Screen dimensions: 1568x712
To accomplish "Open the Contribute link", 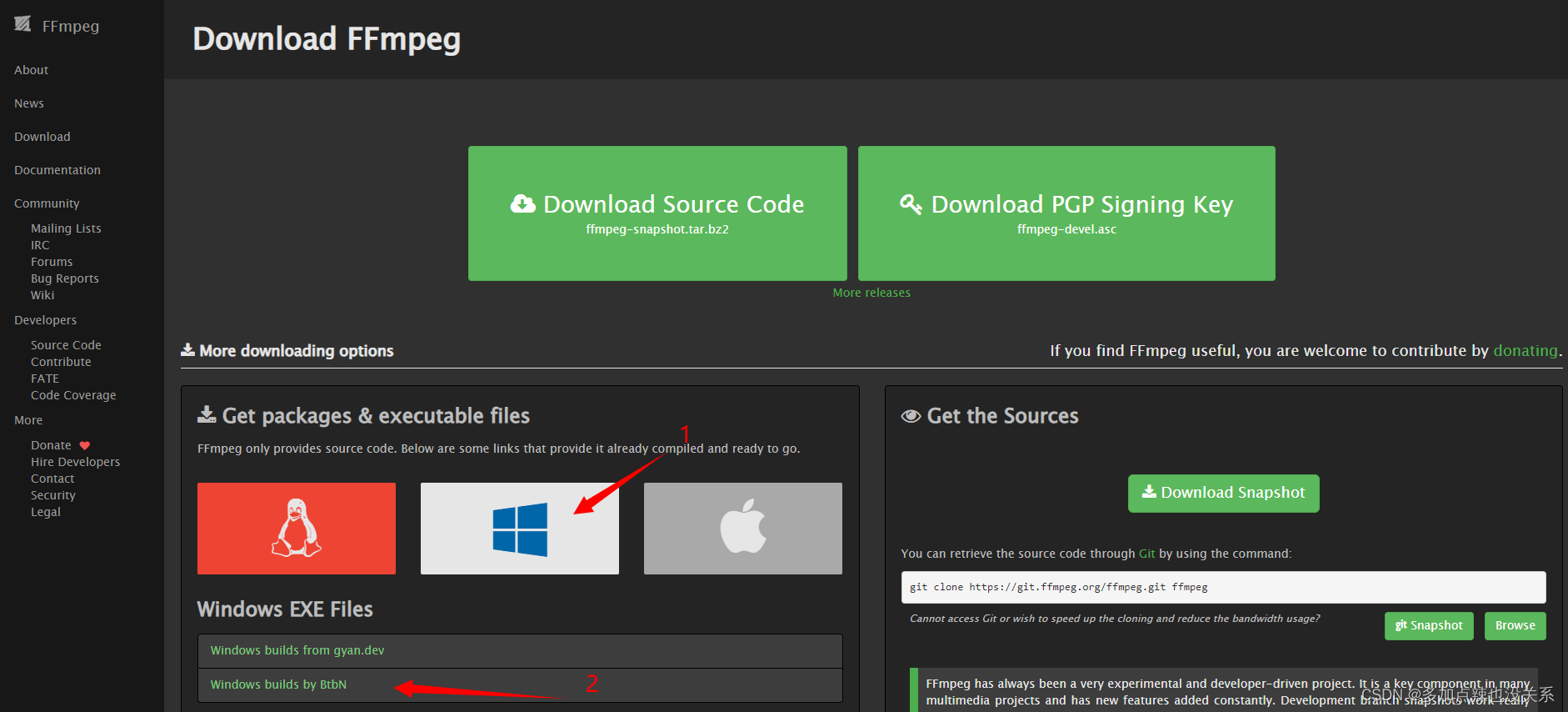I will (61, 362).
